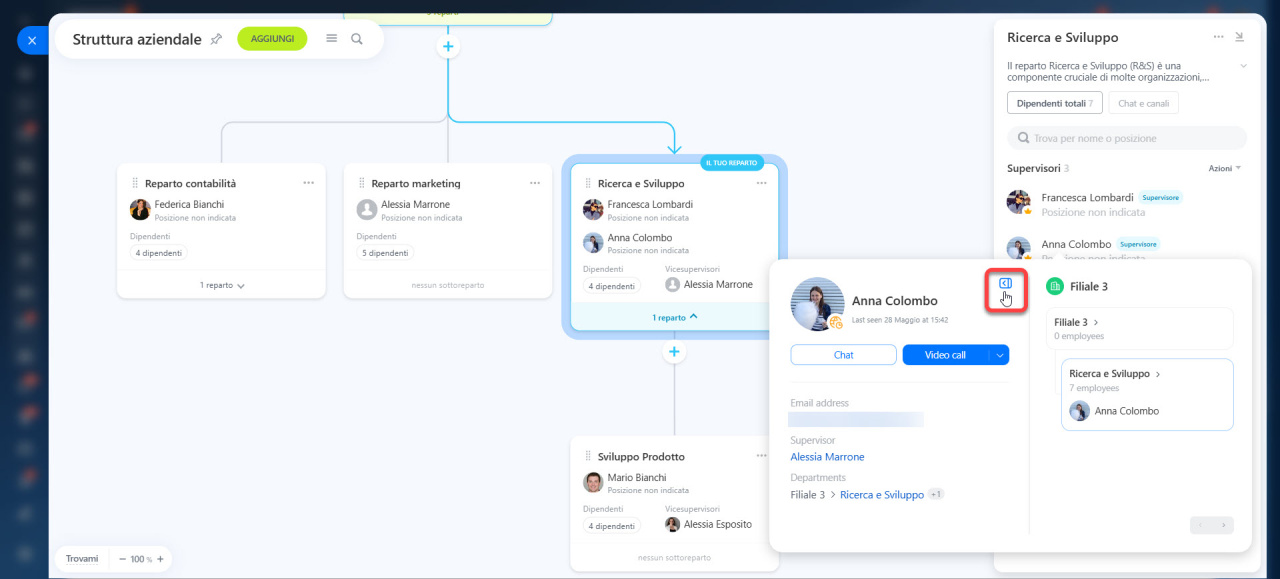1280x579 pixels.
Task: Open the Azioni dropdown
Action: coord(1225,168)
